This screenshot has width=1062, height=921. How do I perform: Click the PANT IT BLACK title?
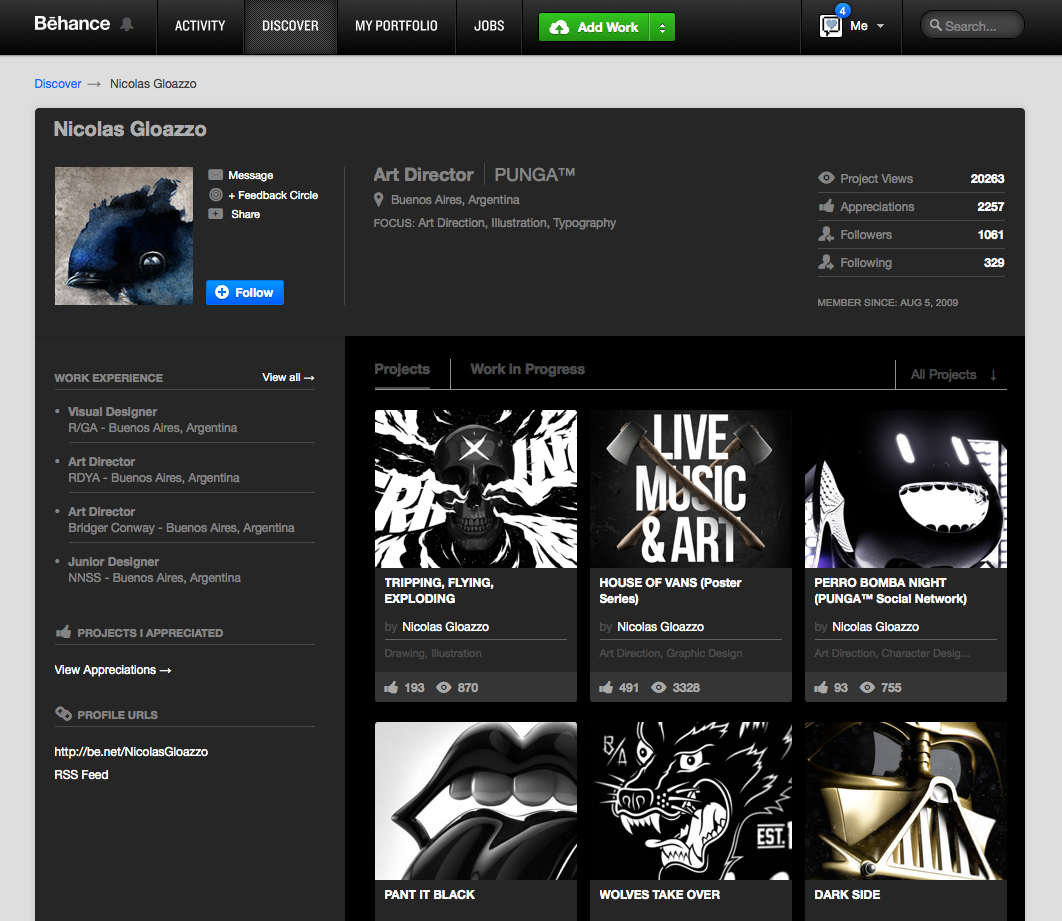[x=429, y=895]
